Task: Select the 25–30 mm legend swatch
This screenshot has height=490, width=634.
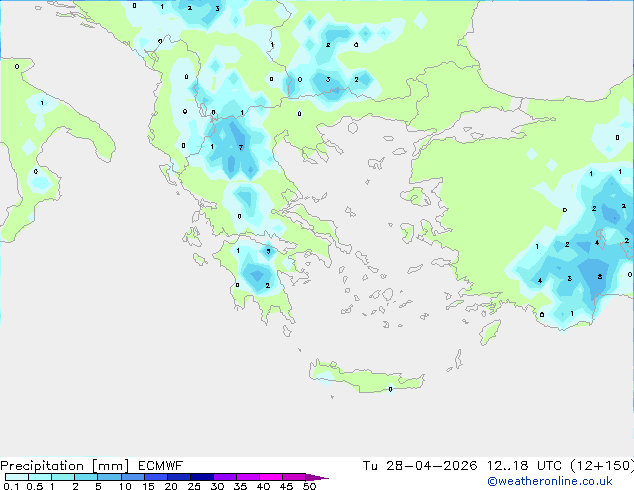Action: tap(202, 477)
